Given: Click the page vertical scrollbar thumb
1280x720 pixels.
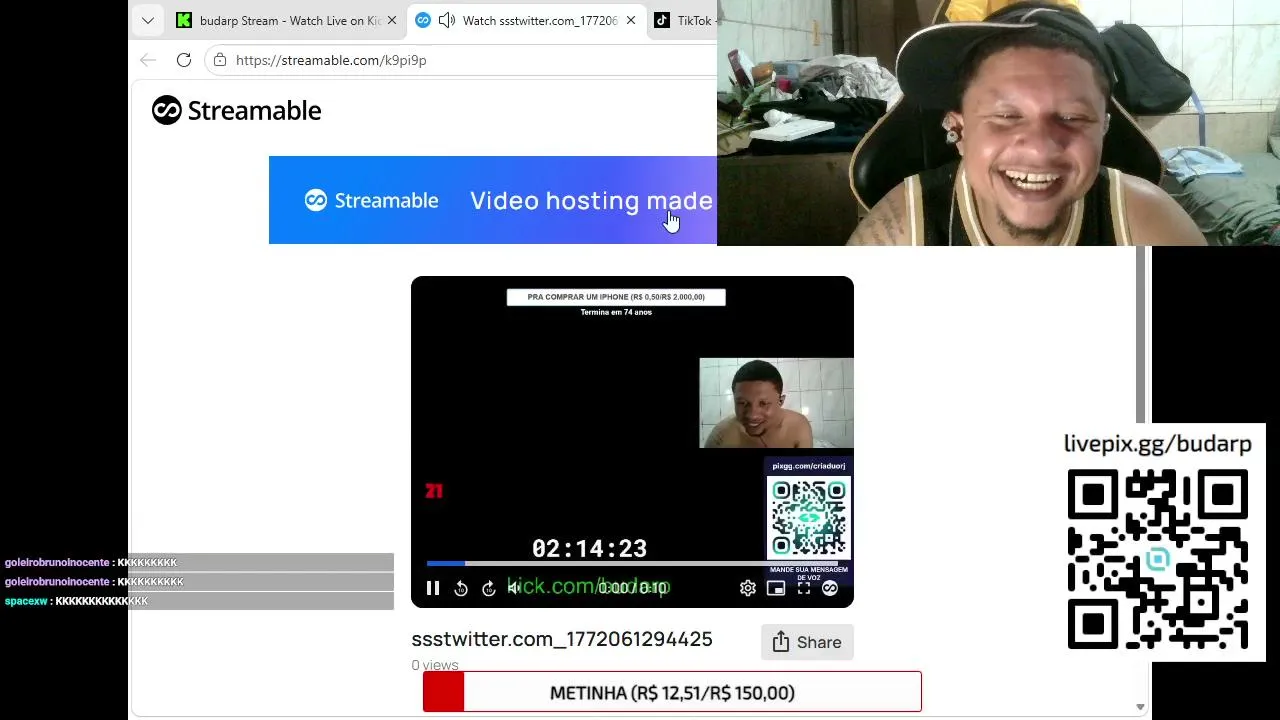Looking at the screenshot, I should coord(1140,335).
